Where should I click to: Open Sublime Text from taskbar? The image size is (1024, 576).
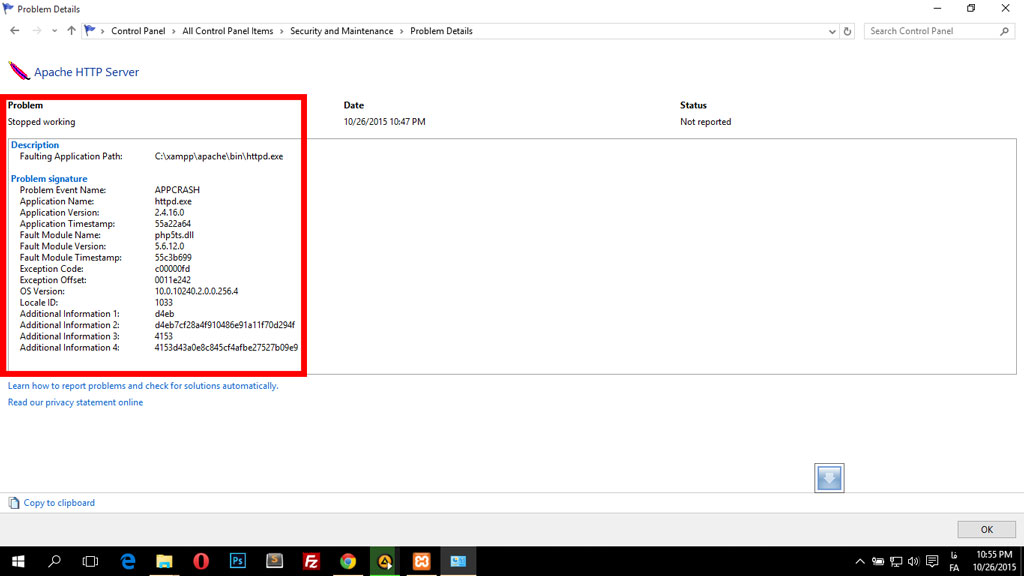tap(274, 562)
